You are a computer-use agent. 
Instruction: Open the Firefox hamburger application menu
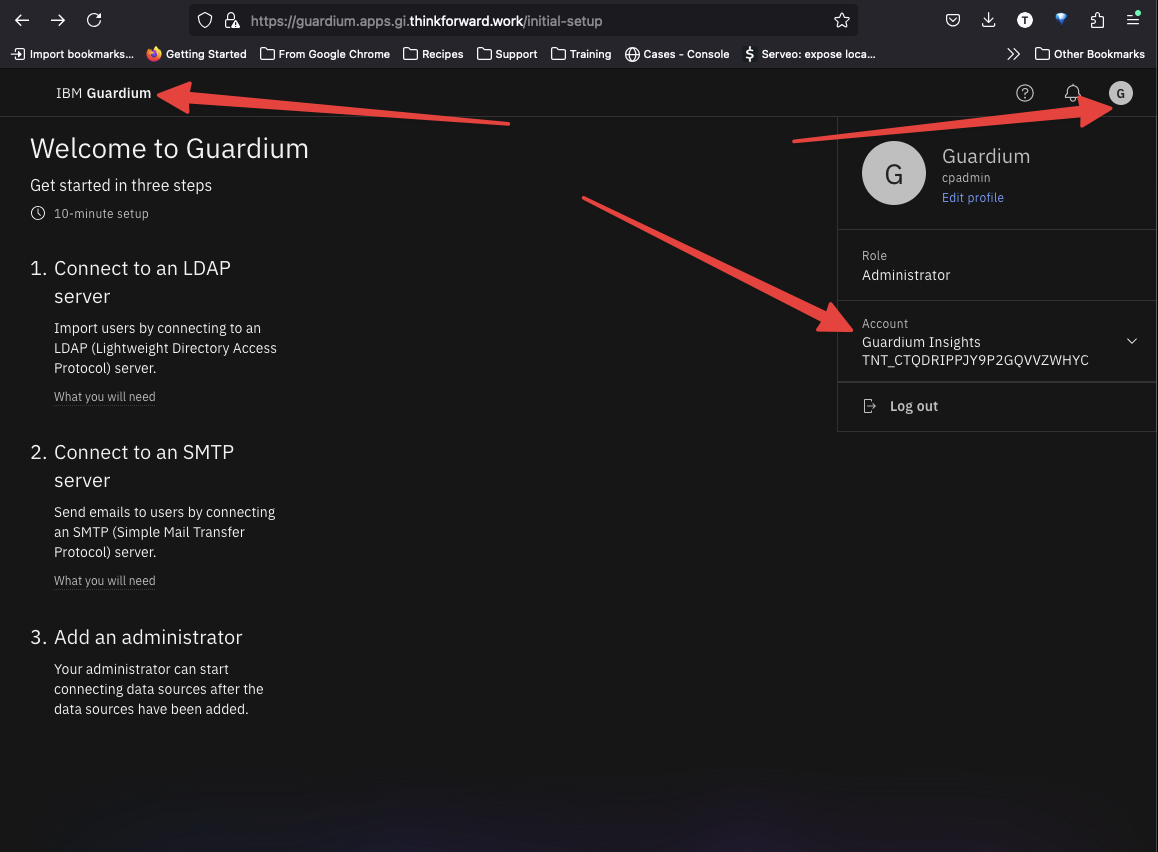pyautogui.click(x=1133, y=20)
